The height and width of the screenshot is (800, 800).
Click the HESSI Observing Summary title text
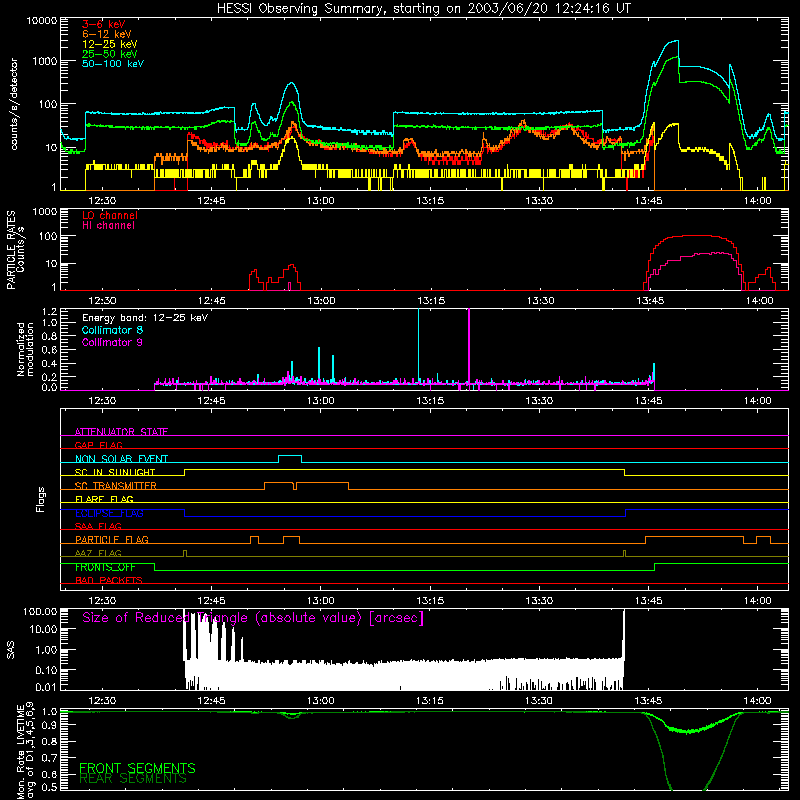[423, 9]
